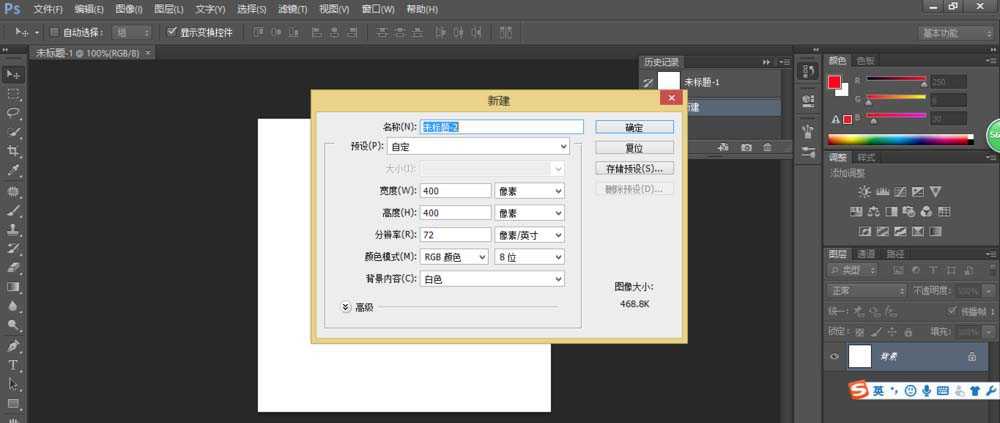Click the red foreground color swatch
Screen dimensions: 1000x423
834,82
